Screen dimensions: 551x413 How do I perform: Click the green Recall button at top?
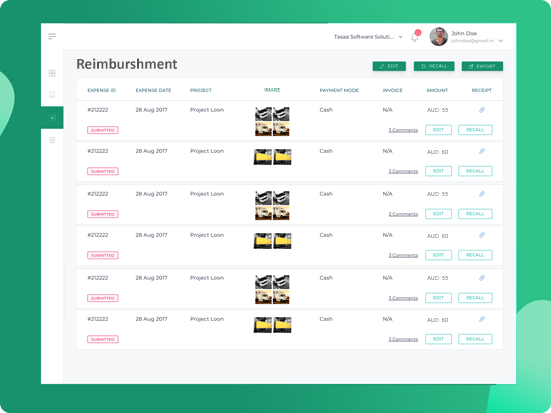click(x=434, y=66)
